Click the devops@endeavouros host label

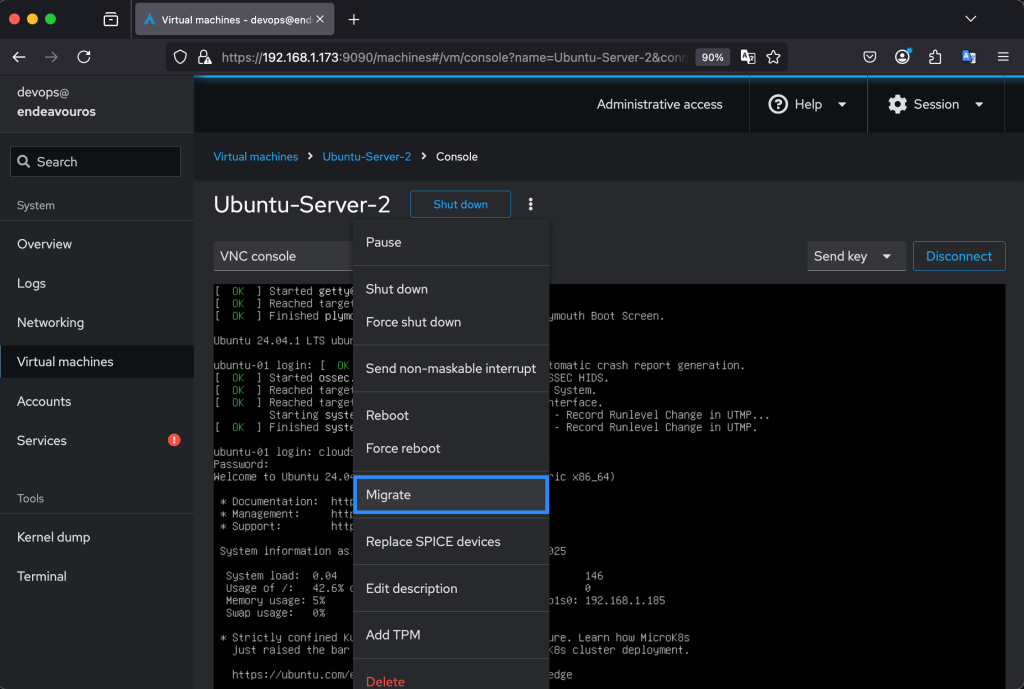pos(56,102)
